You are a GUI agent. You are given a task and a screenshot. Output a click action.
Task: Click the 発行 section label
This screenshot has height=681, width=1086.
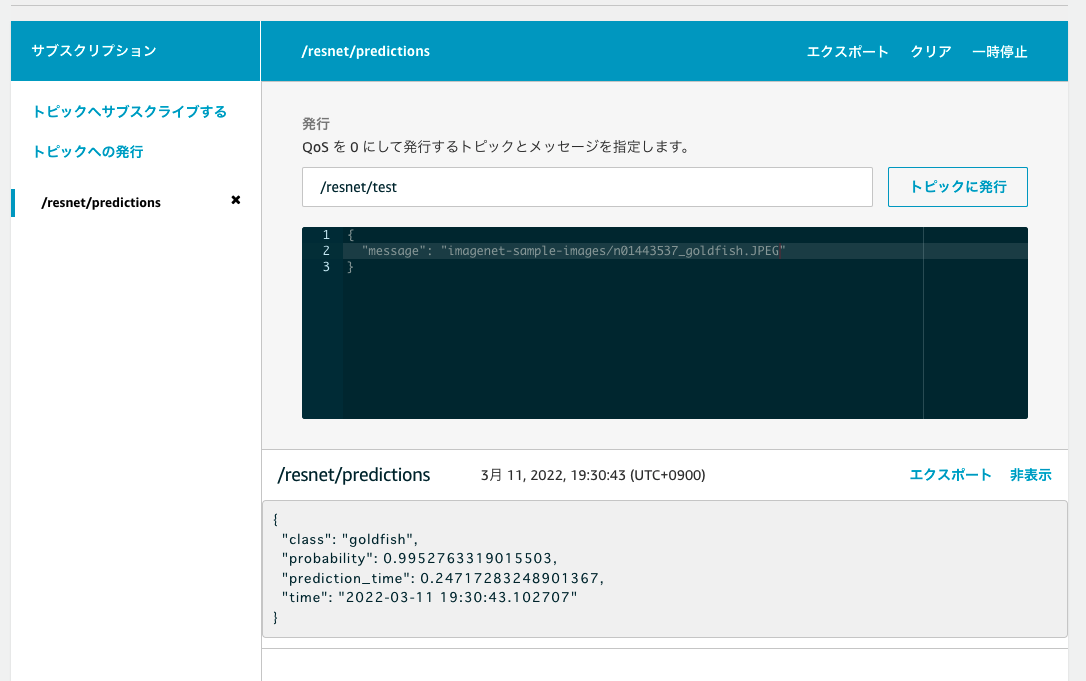coord(316,124)
